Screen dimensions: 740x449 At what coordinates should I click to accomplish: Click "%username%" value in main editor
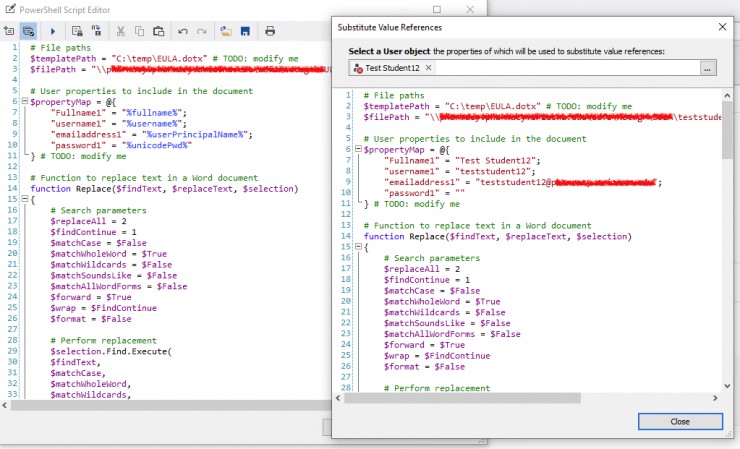tap(151, 124)
